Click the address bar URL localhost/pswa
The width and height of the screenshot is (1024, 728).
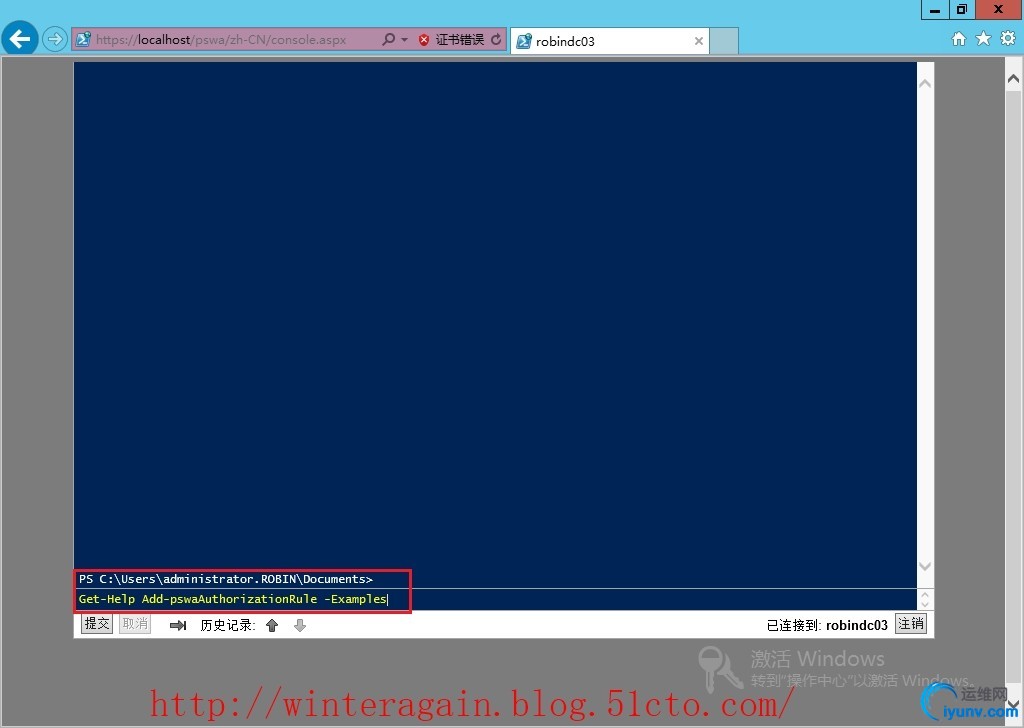pos(221,39)
